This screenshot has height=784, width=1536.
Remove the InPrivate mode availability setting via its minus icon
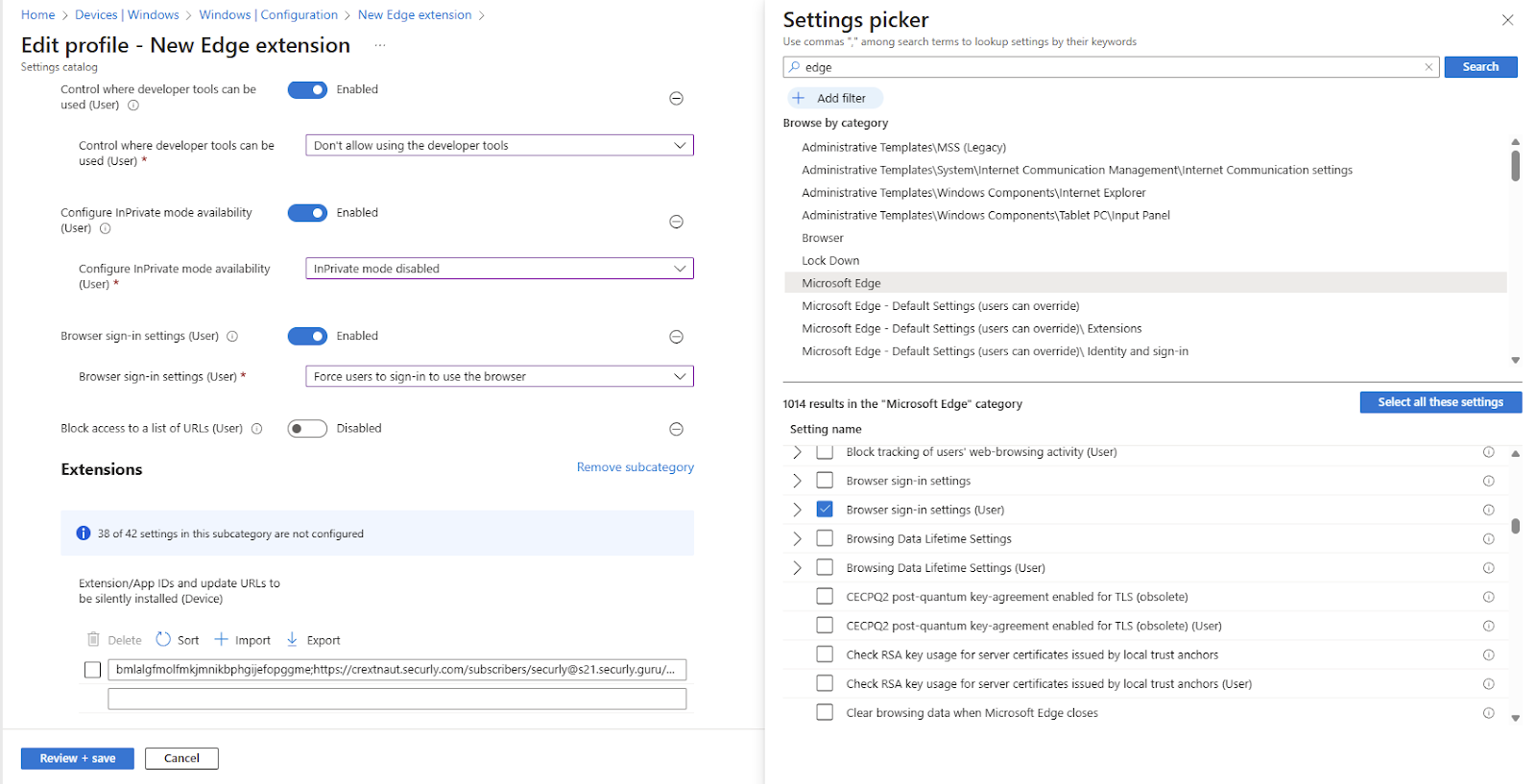tap(676, 222)
